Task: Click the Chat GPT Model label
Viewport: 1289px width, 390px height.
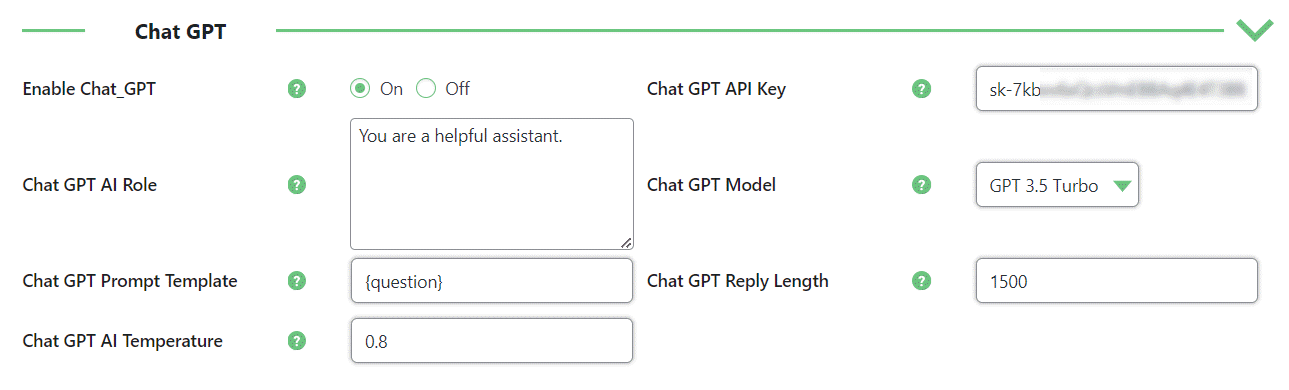Action: [711, 185]
